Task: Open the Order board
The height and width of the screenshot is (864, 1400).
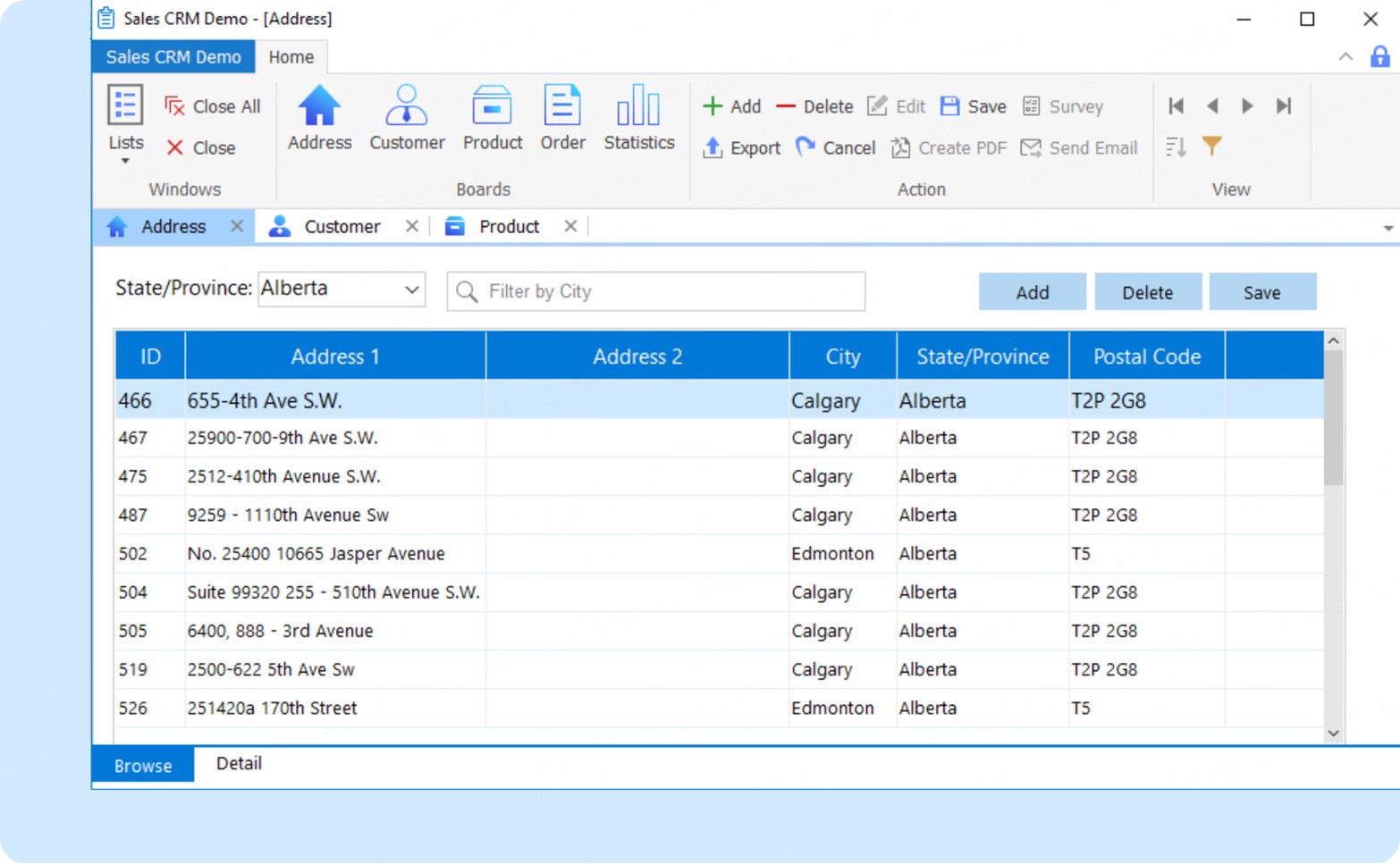Action: (x=562, y=118)
